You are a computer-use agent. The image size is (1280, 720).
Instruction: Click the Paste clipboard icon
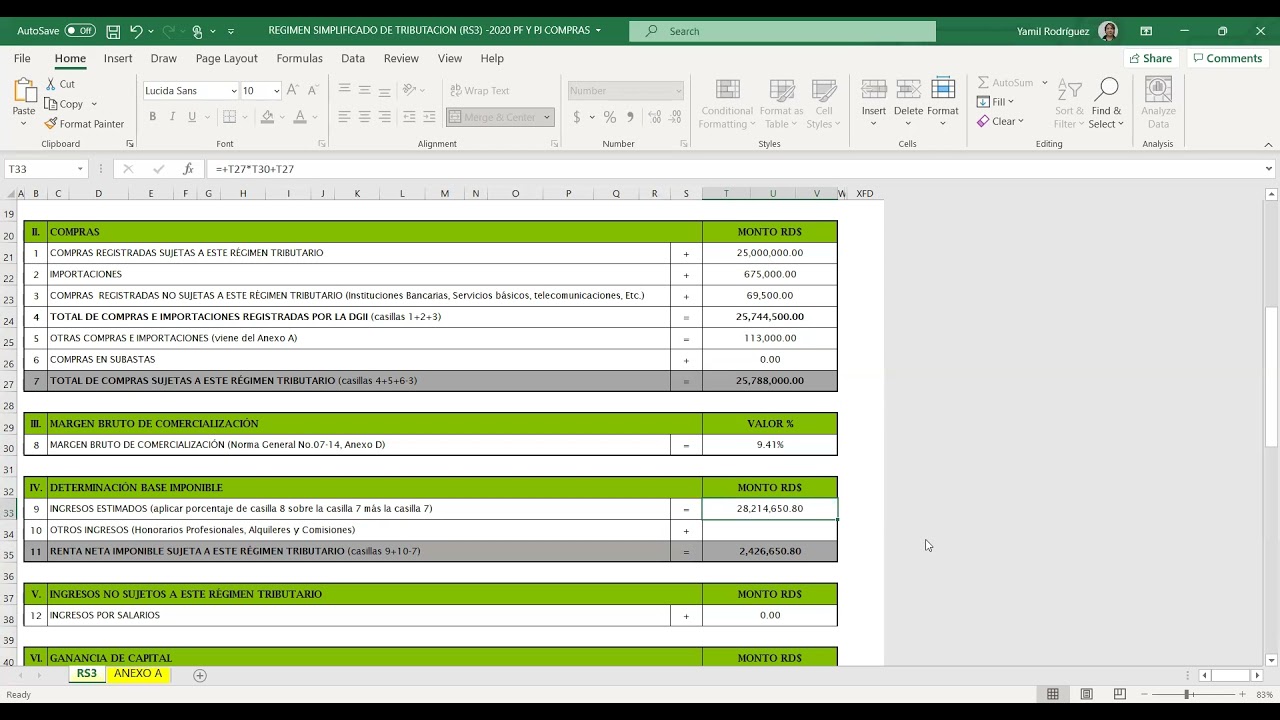point(24,92)
